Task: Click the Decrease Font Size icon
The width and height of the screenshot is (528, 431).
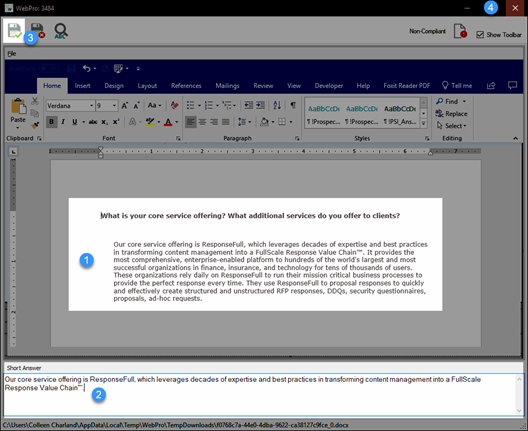Action: click(136, 106)
